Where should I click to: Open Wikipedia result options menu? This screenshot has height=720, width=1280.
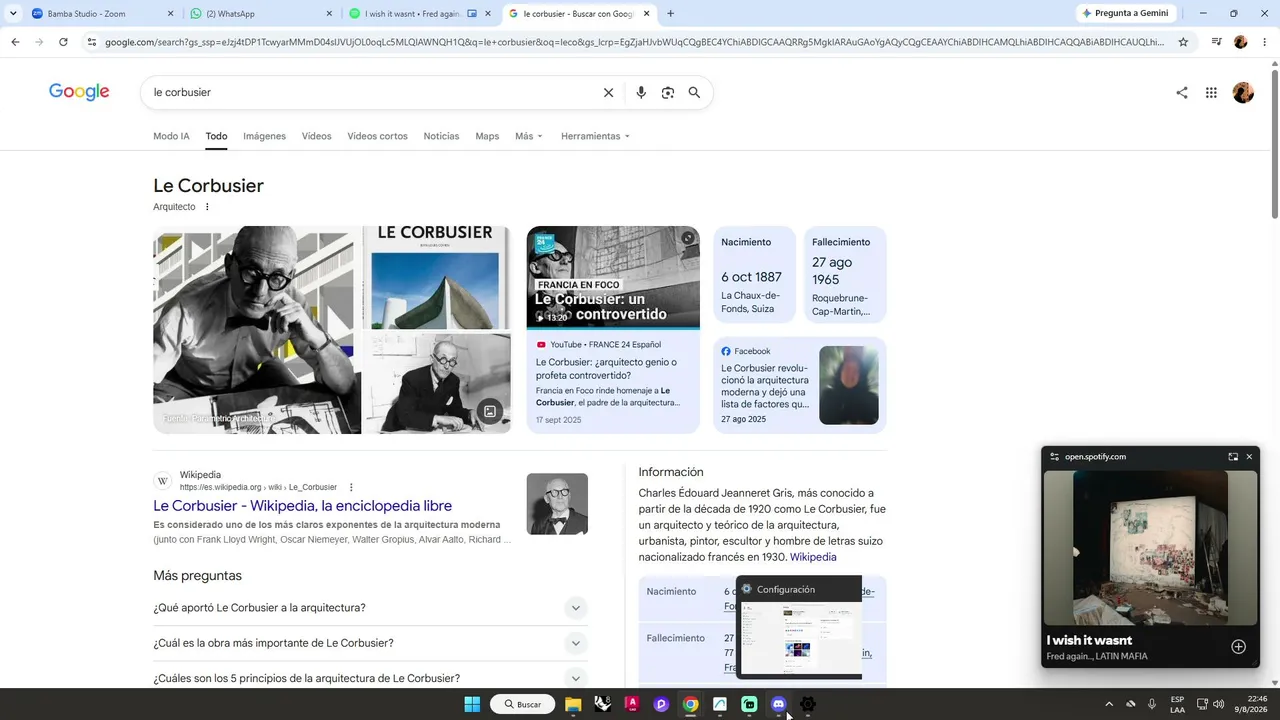[351, 487]
